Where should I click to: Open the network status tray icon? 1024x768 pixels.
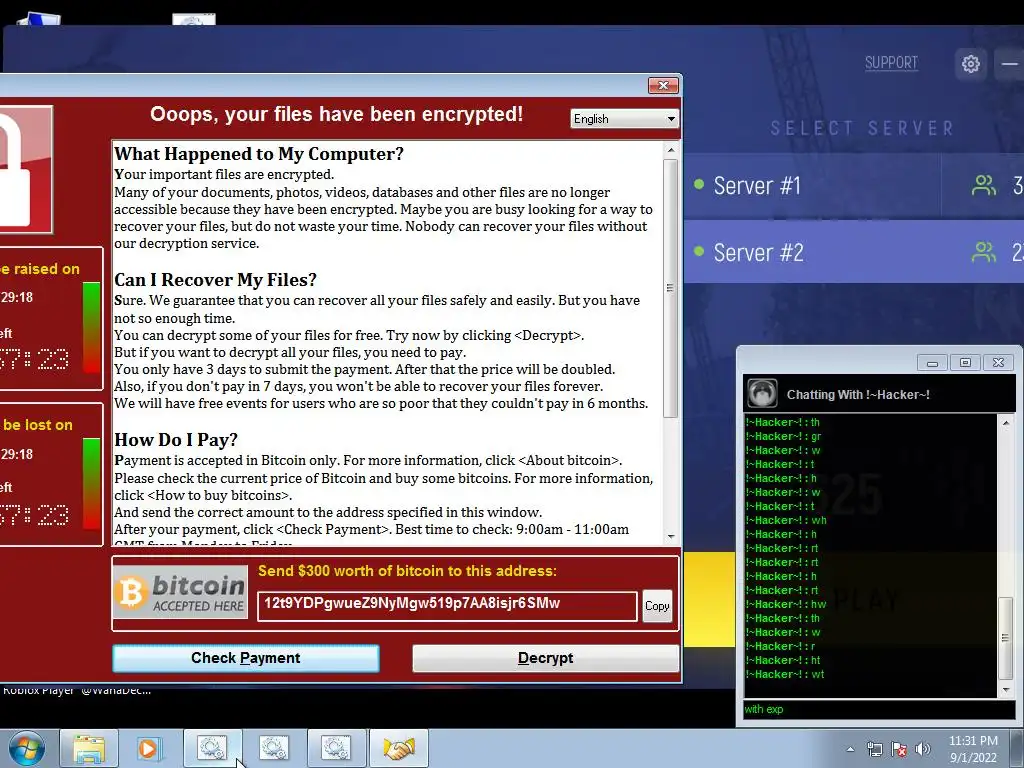(874, 749)
